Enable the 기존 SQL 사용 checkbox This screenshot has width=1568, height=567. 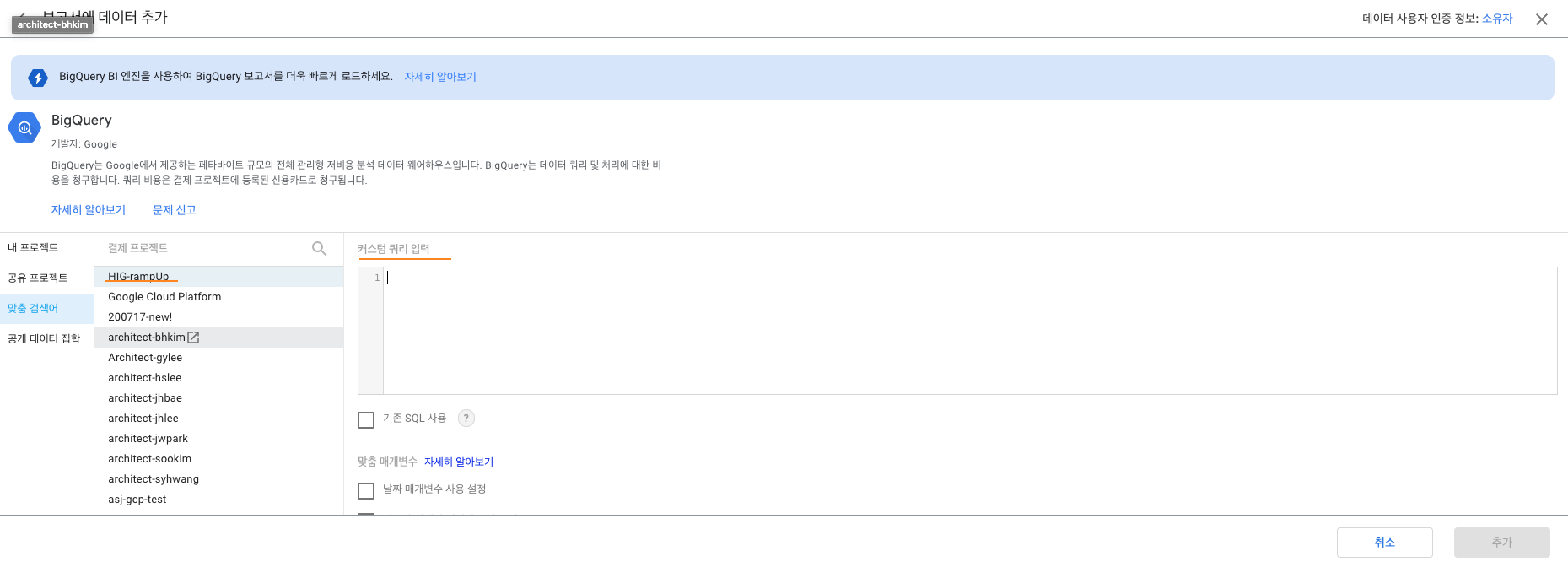point(366,419)
